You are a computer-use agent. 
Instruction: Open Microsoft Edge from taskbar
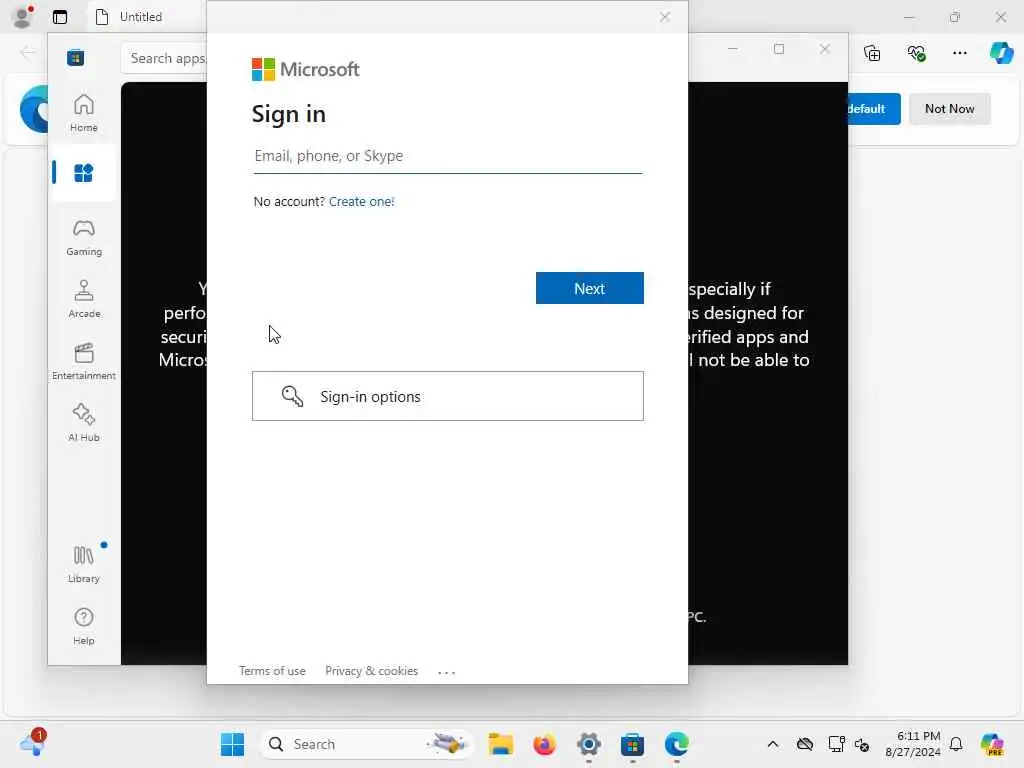(x=677, y=744)
